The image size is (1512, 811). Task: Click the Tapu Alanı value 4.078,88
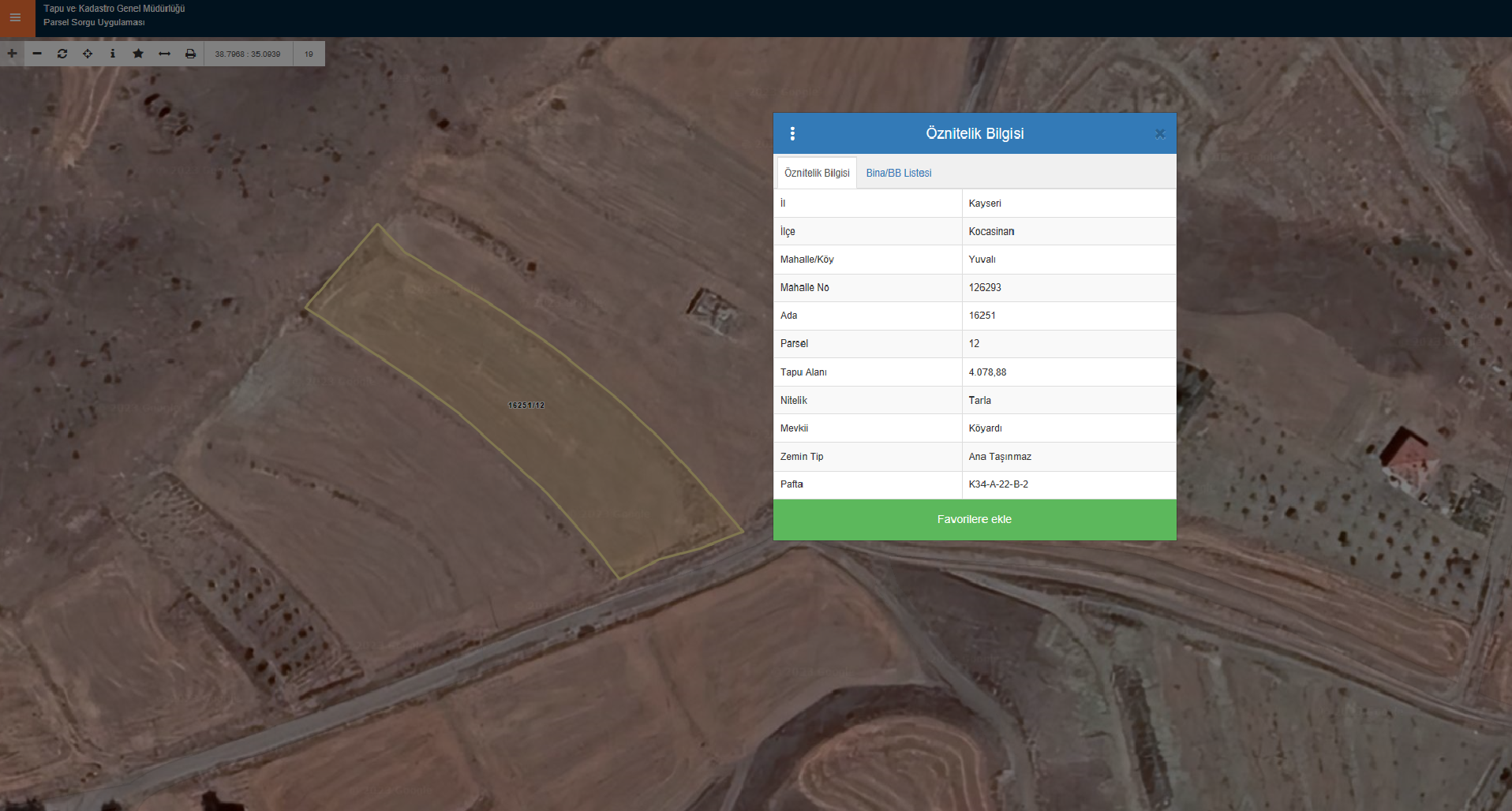(1069, 372)
